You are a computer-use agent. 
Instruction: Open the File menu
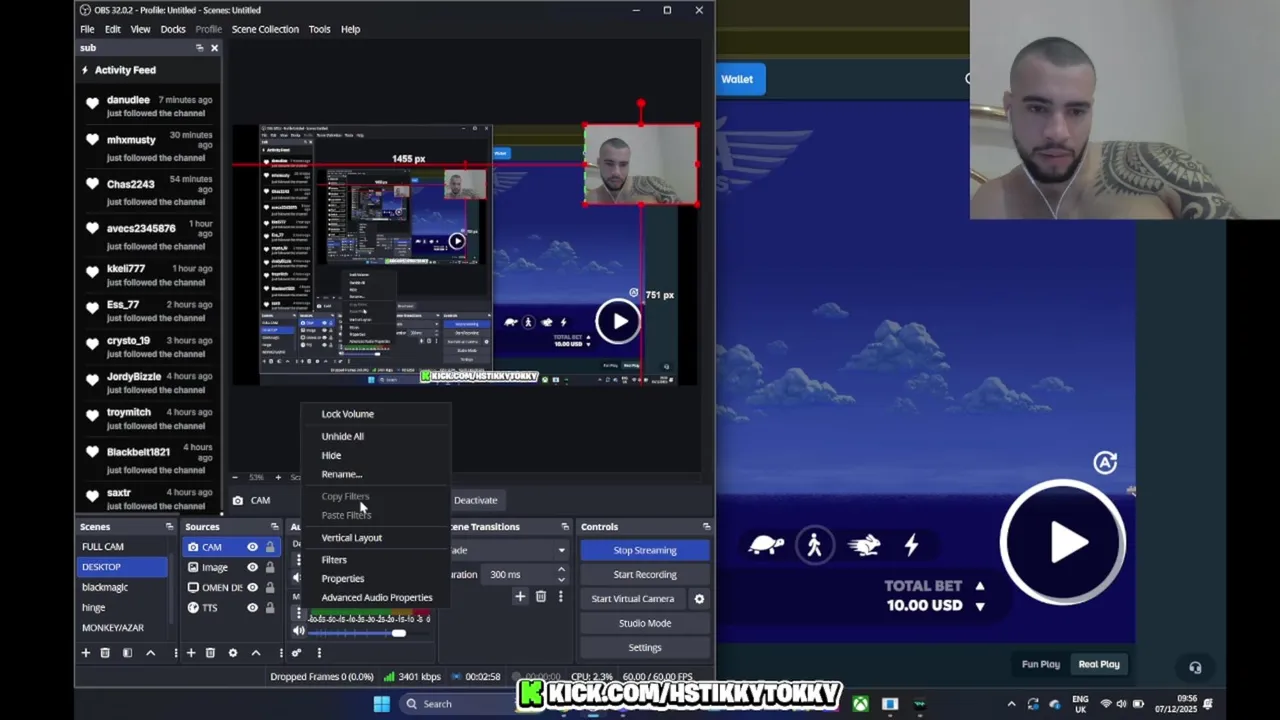point(87,29)
